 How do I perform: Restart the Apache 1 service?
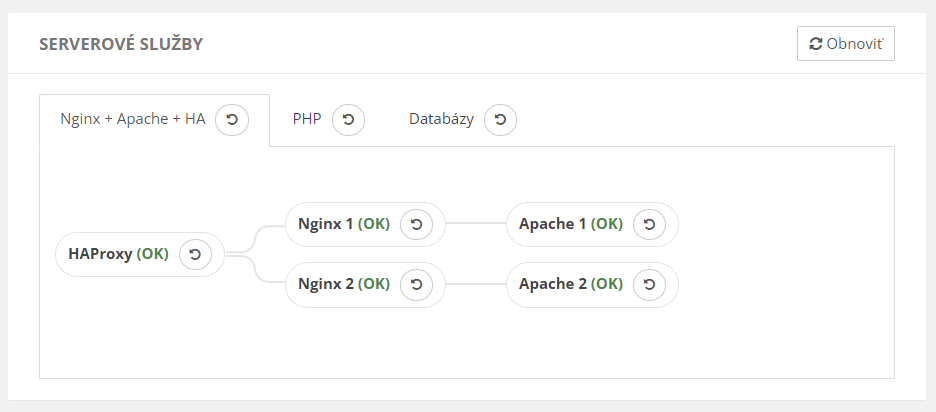tap(649, 225)
